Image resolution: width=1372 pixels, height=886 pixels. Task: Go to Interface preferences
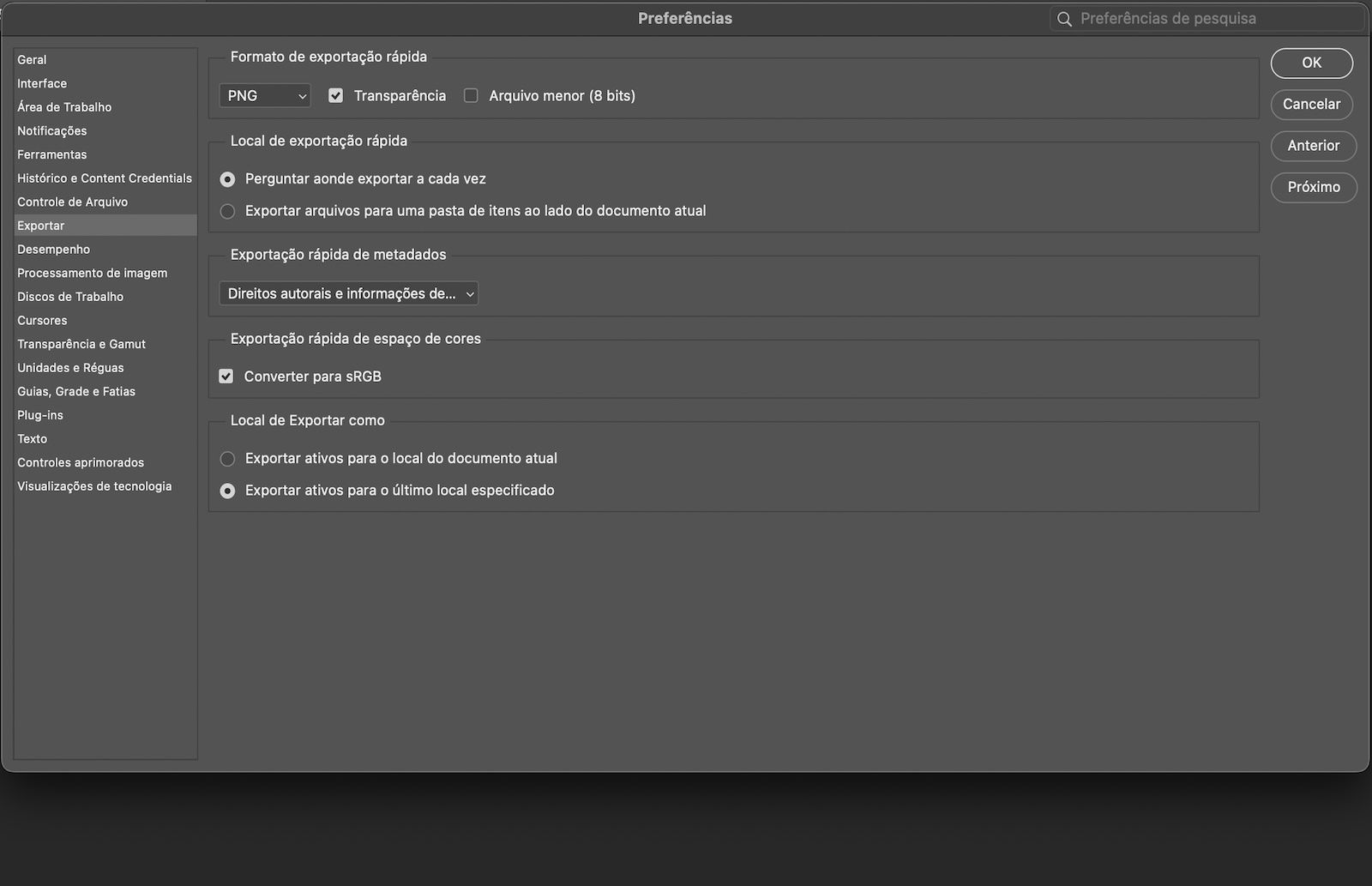(x=105, y=83)
